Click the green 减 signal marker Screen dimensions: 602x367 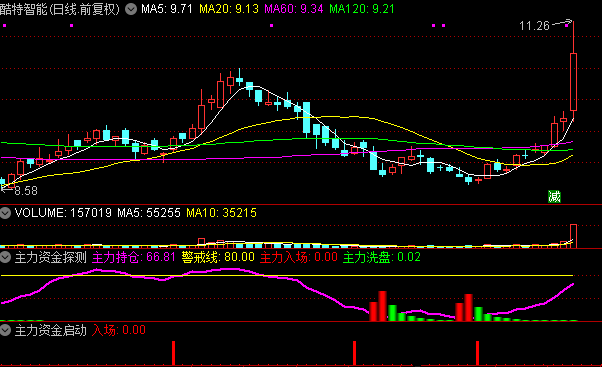click(x=554, y=197)
